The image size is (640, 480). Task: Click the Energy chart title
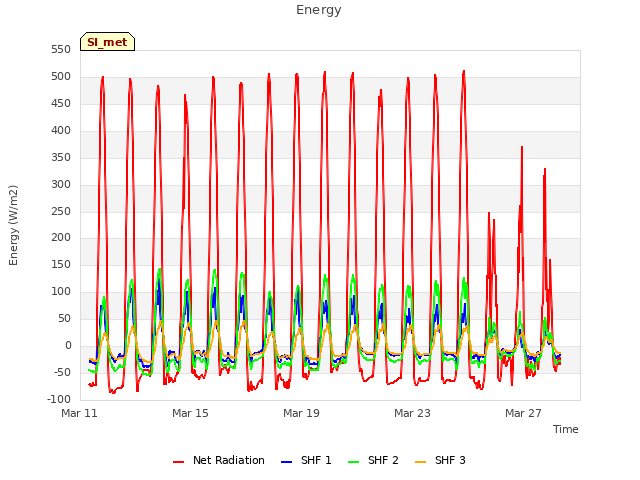pos(319,10)
